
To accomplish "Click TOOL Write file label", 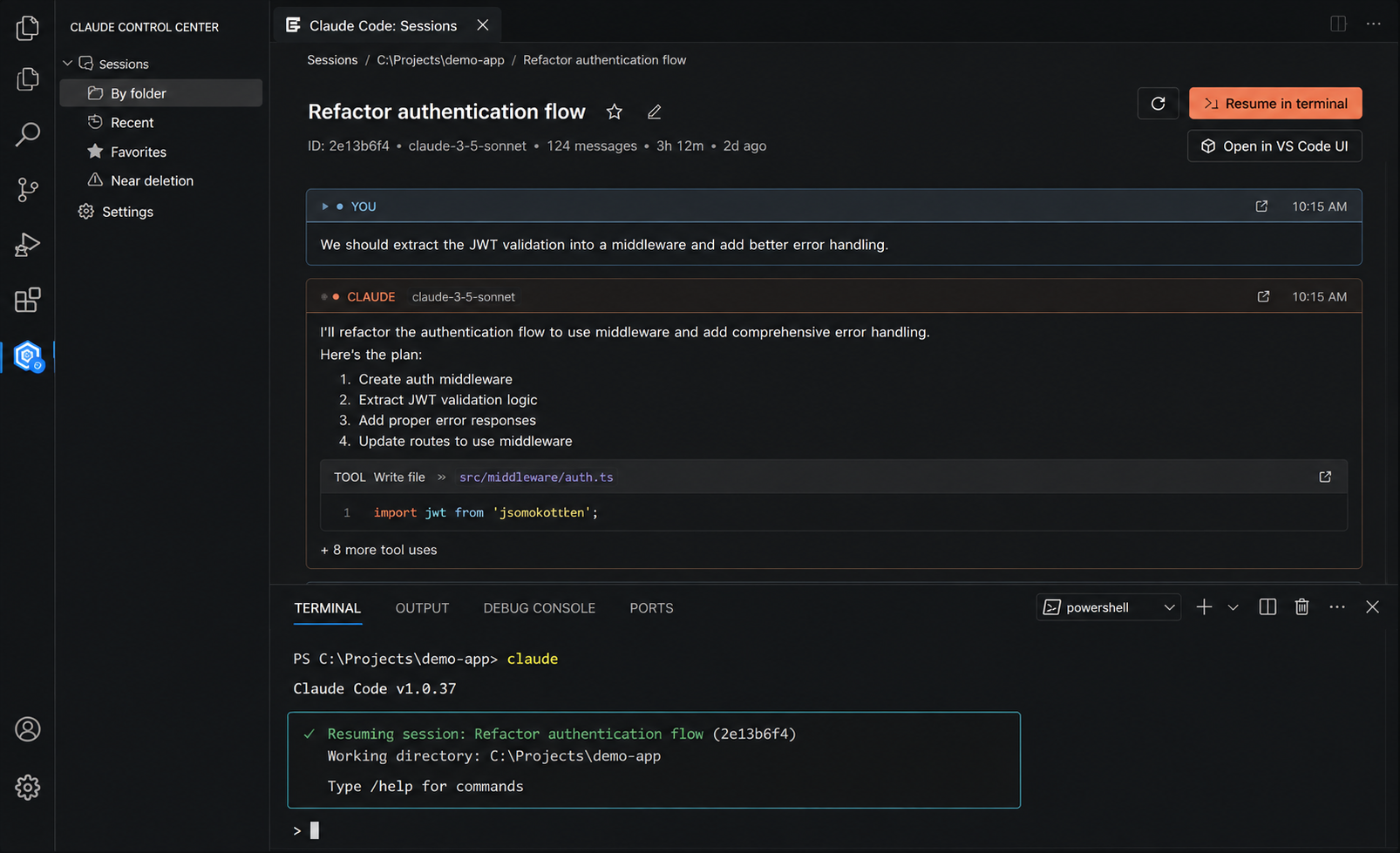I will [379, 477].
